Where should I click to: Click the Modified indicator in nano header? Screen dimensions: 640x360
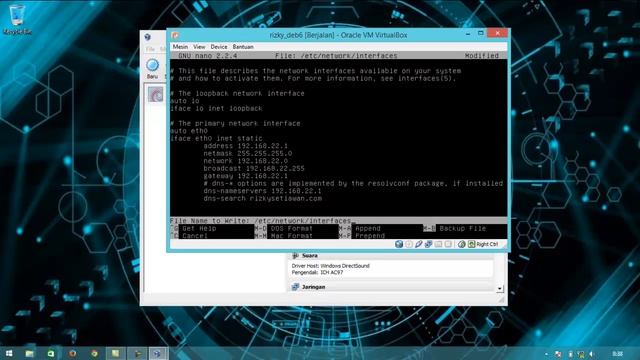482,56
